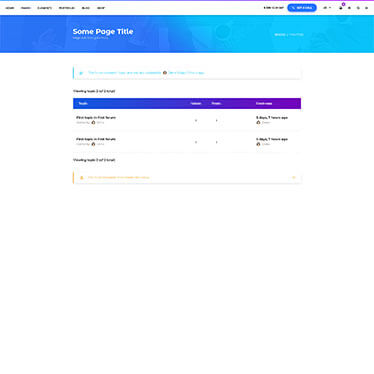Open the second 'First topic in First forum' link
This screenshot has height=374, width=374.
pos(96,139)
